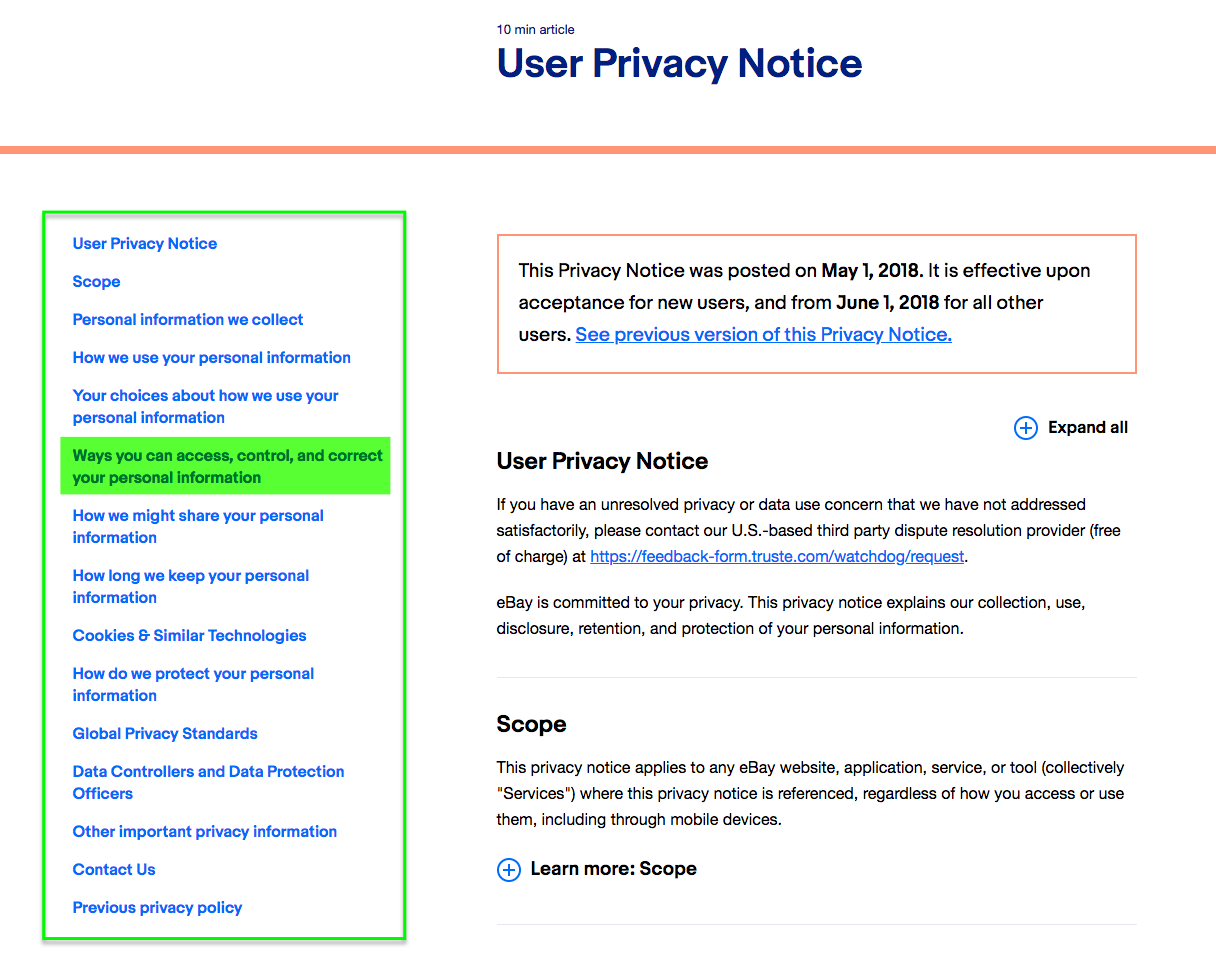This screenshot has height=963, width=1216.
Task: Open the truste.com watchdog request link
Action: click(x=777, y=557)
